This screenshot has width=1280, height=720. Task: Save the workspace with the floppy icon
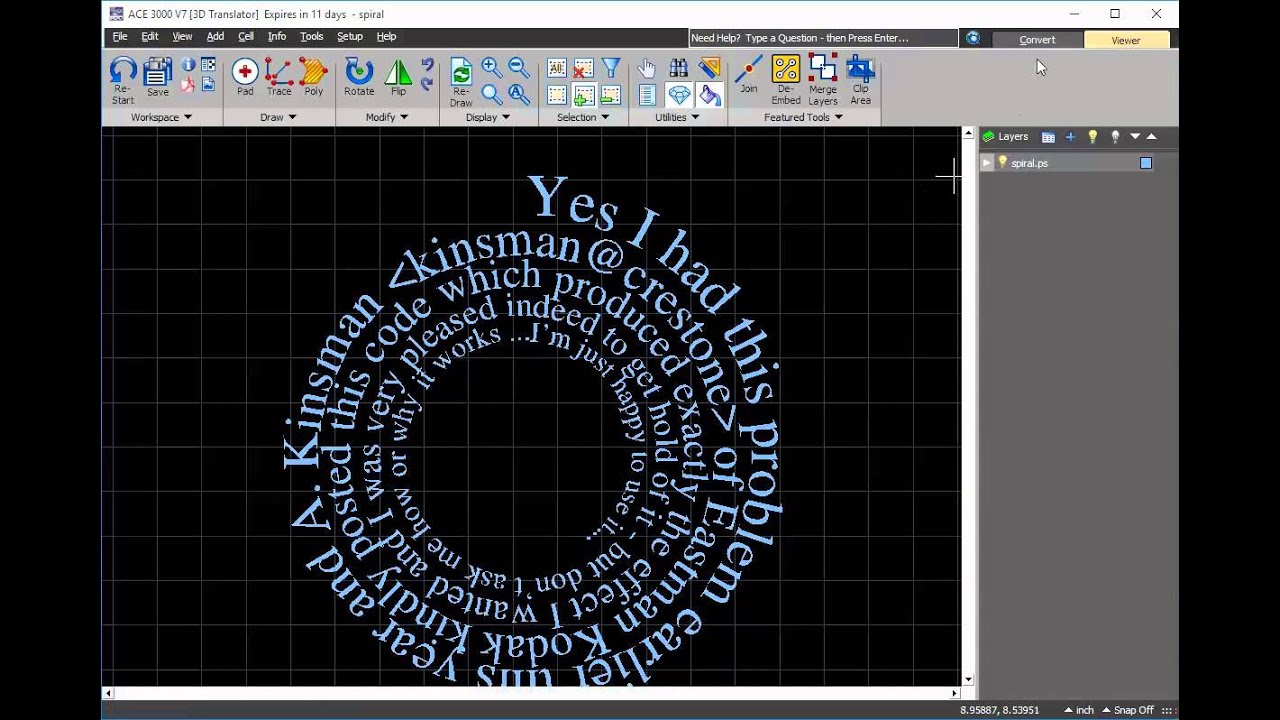coord(158,78)
